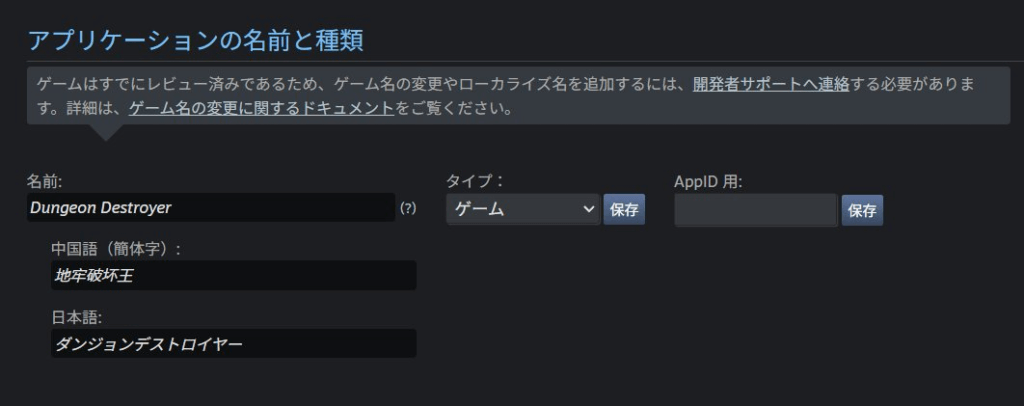Viewport: 1024px width, 406px height.
Task: Select the ダンジョンデストロイヤー Japanese name field
Action: [x=233, y=343]
